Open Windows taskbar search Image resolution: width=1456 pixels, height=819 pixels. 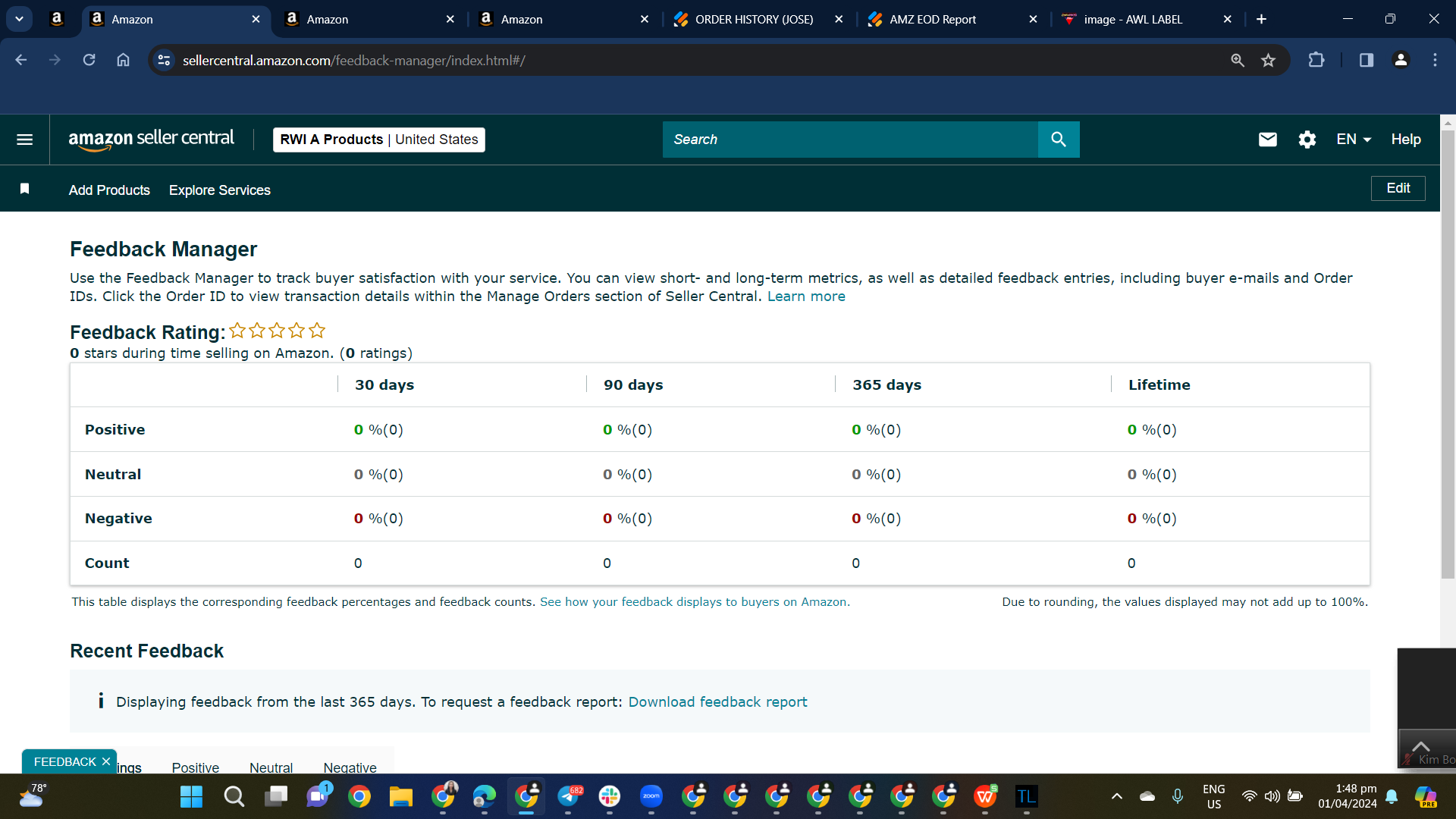click(234, 797)
